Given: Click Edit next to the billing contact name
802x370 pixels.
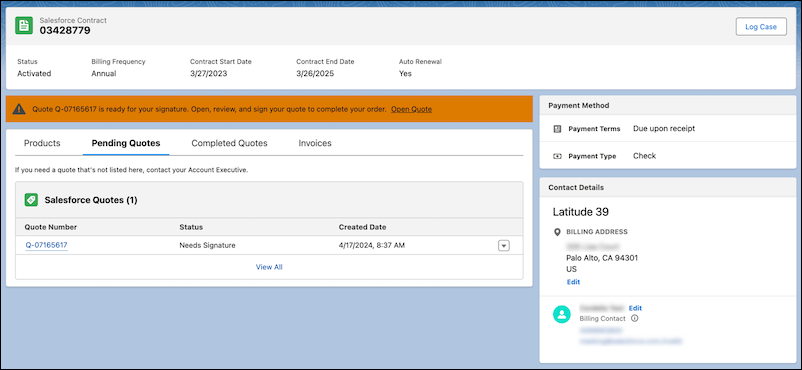Looking at the screenshot, I should tap(635, 308).
